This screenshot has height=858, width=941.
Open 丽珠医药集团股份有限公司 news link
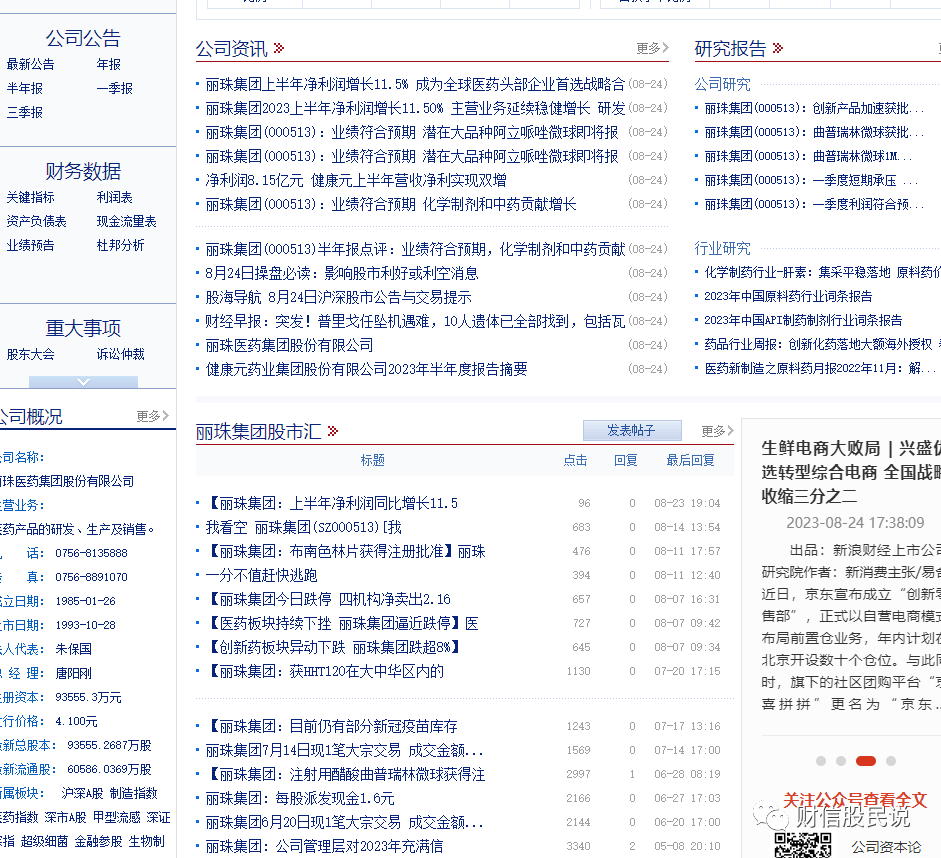[289, 345]
